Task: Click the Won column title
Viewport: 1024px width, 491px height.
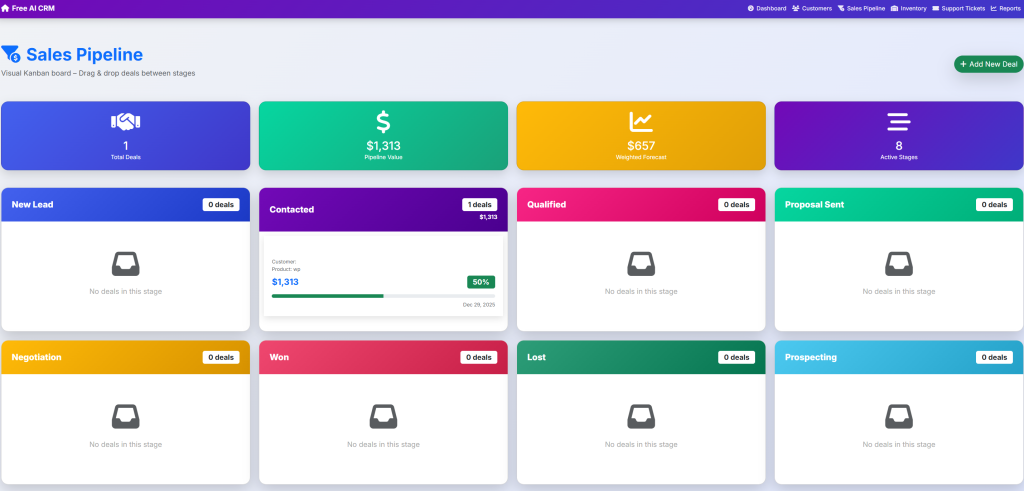Action: pos(279,357)
